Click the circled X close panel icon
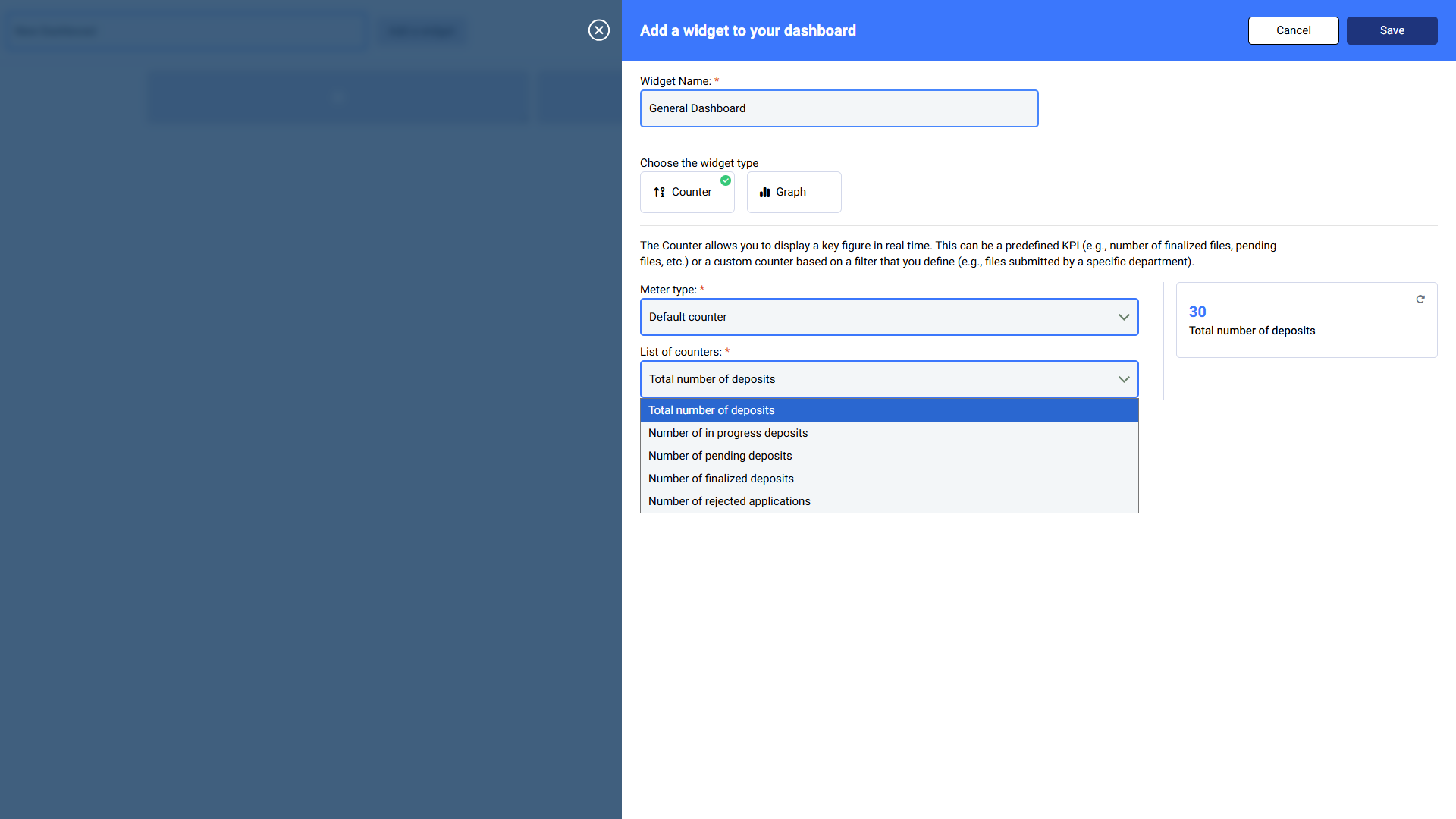Viewport: 1456px width, 819px height. coord(599,30)
